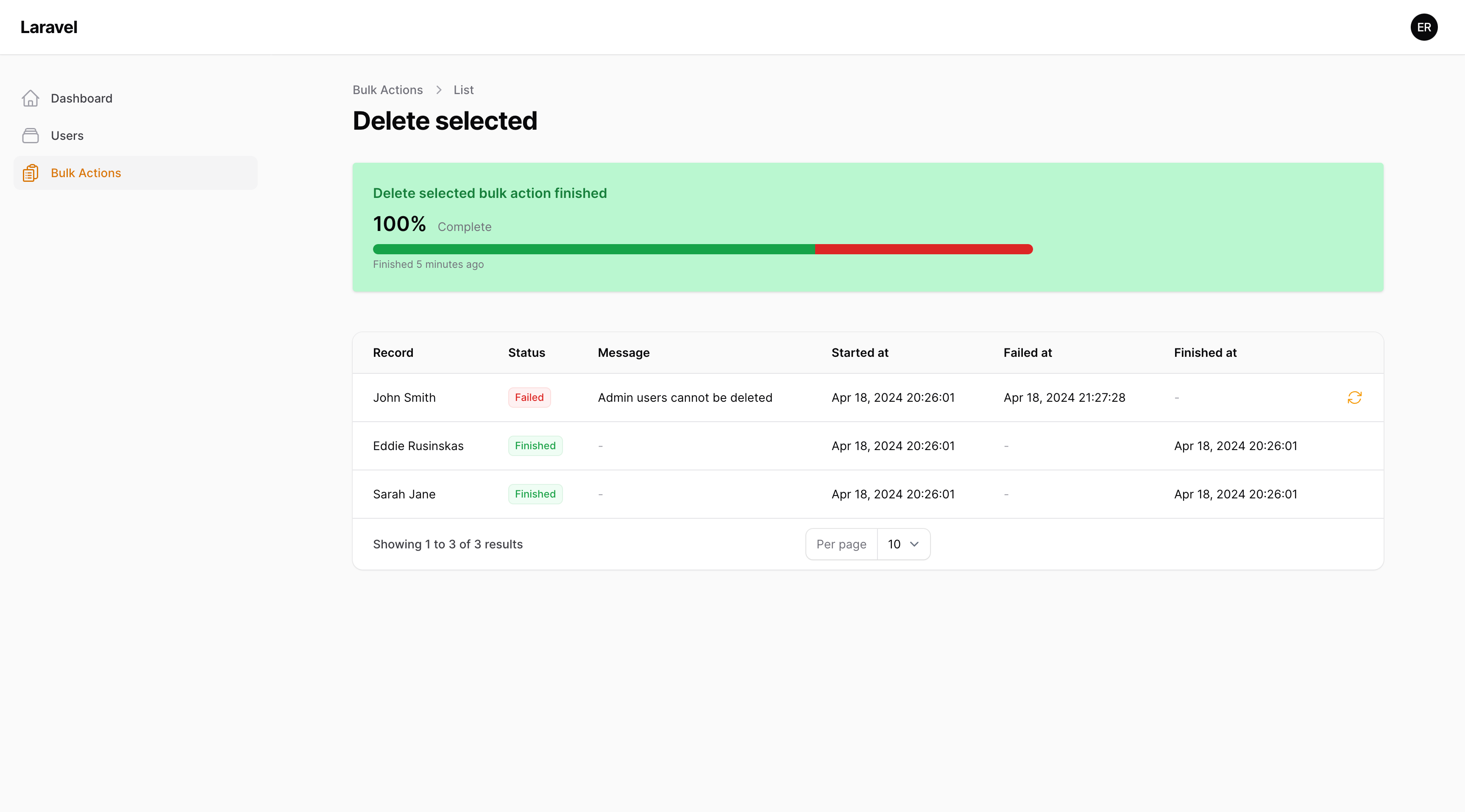Screen dimensions: 1465x812
Task: Click Finished badge for Sarah Jane
Action: (x=535, y=494)
